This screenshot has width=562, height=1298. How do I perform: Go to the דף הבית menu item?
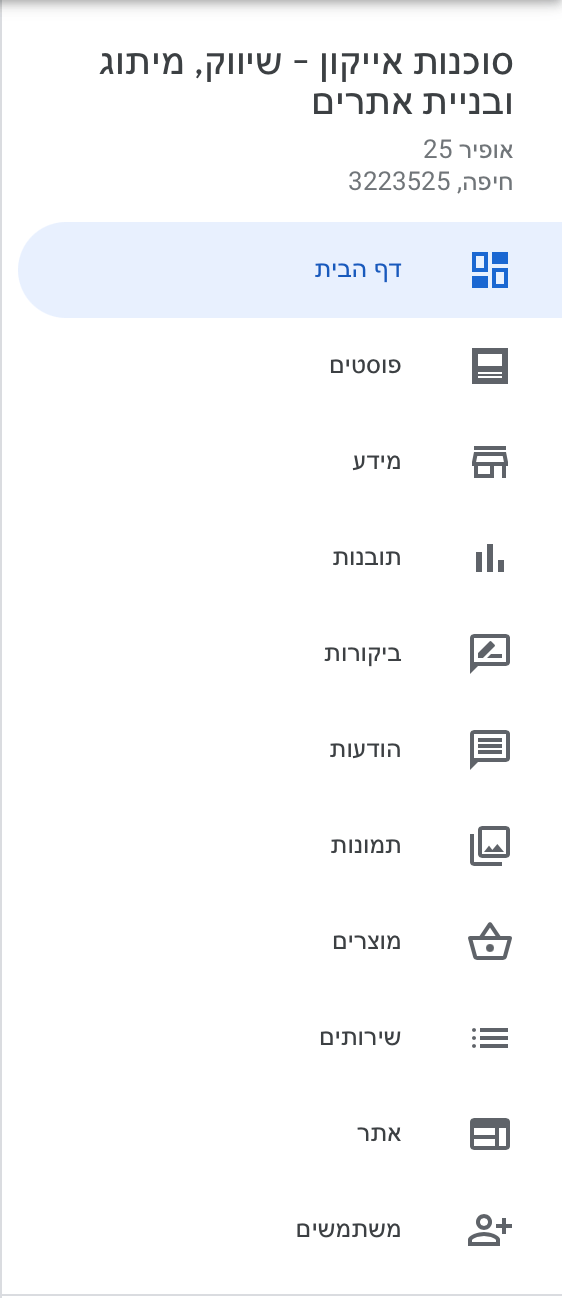[290, 270]
